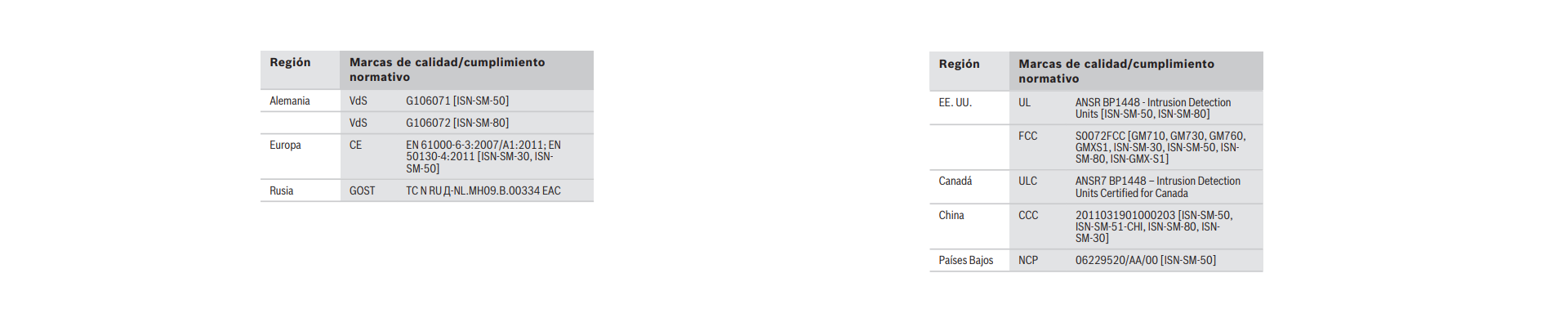Click the S0072FCC device list text

pyautogui.click(x=1160, y=148)
